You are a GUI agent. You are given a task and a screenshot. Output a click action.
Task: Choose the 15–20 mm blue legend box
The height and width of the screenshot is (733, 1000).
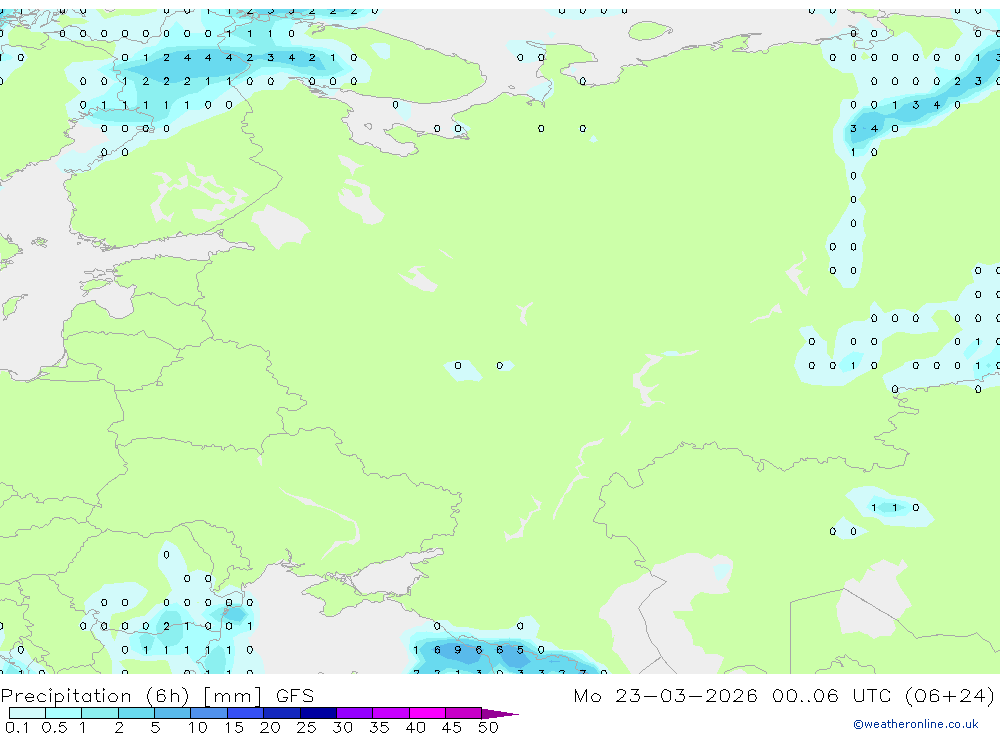pyautogui.click(x=246, y=713)
